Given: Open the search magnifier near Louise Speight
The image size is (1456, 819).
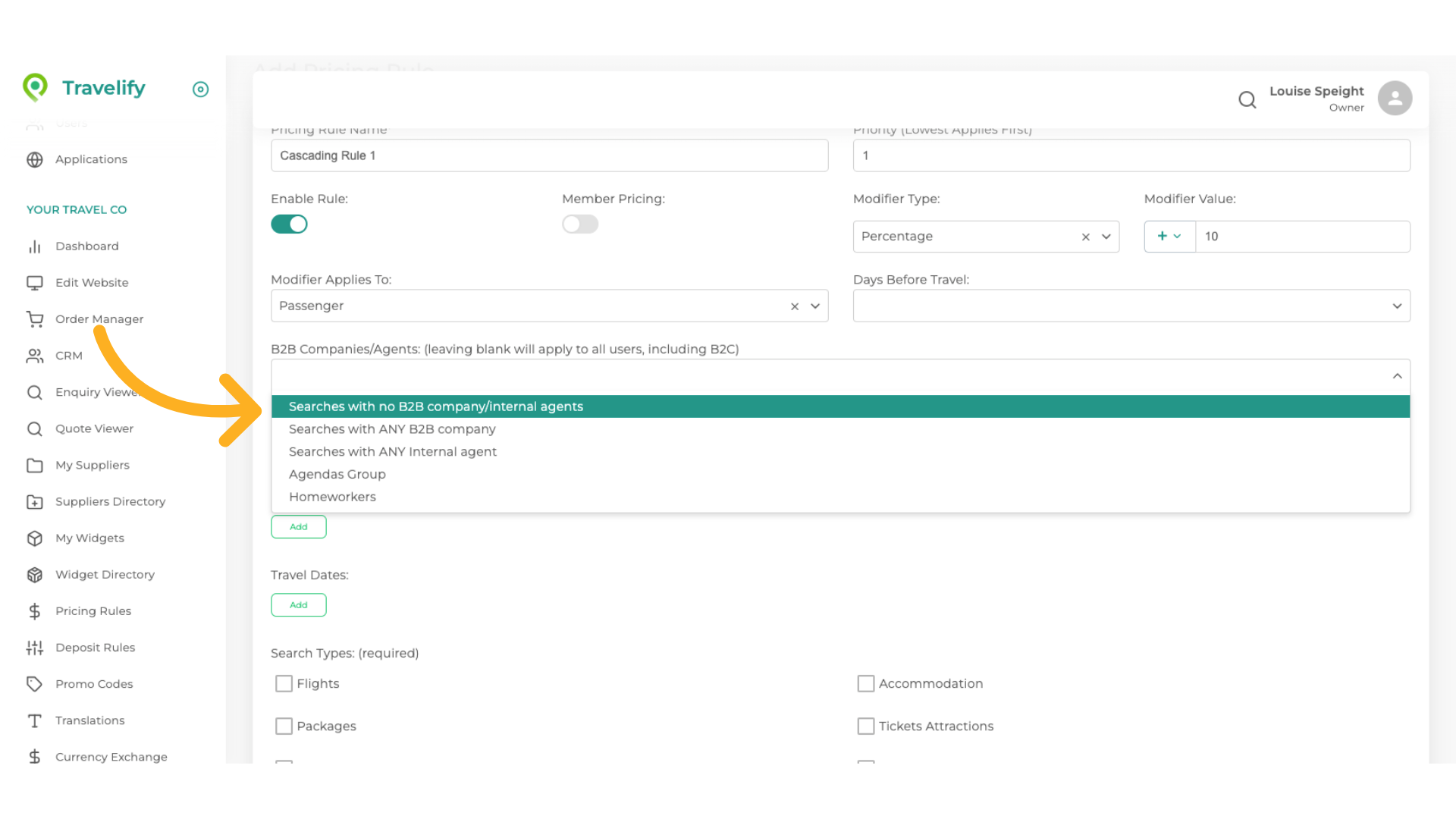Looking at the screenshot, I should tap(1247, 99).
